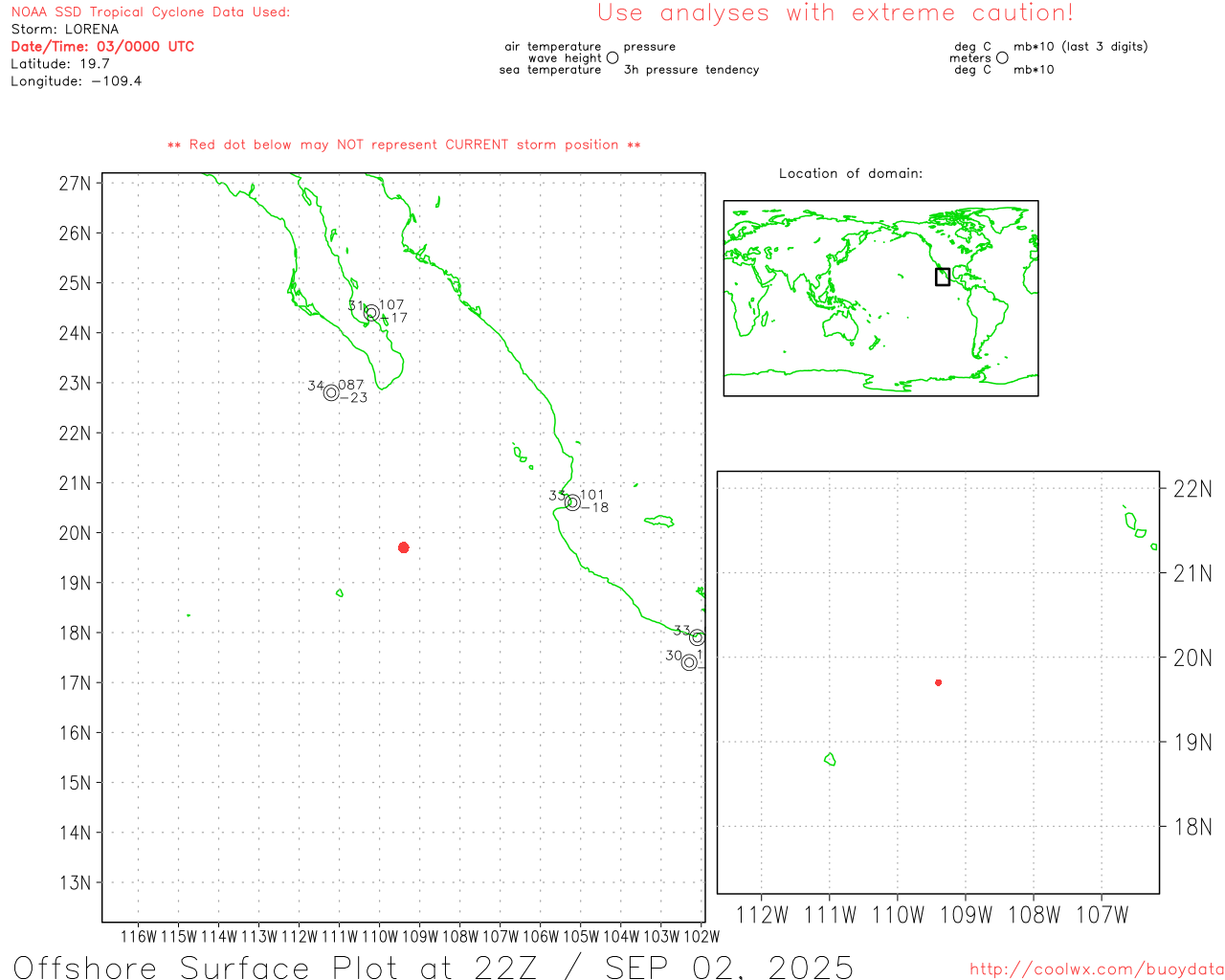The height and width of the screenshot is (980, 1225).
Task: Click the 22N label on the inset map
Action: click(1192, 489)
